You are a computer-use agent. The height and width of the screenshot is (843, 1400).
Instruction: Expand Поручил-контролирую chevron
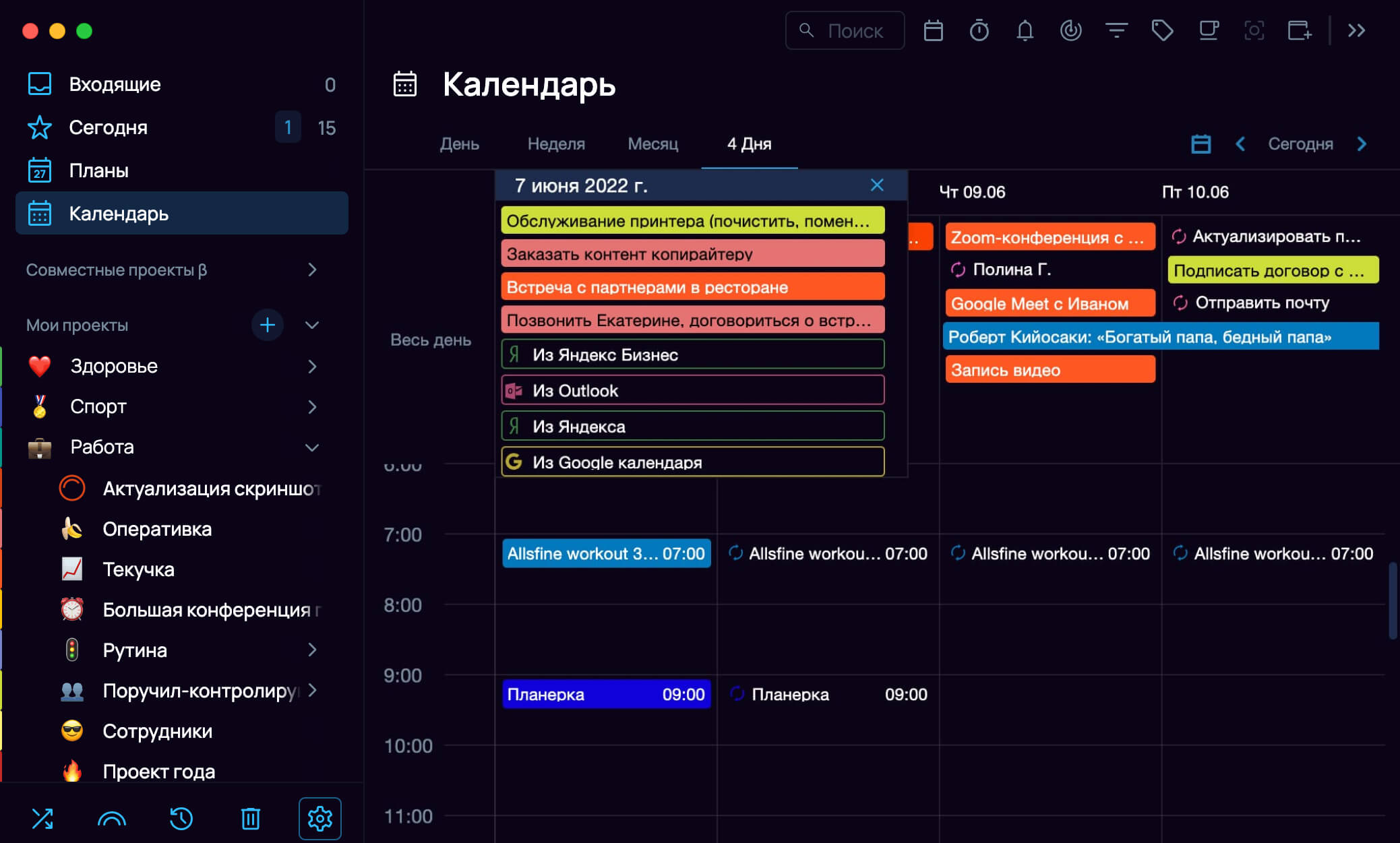312,690
